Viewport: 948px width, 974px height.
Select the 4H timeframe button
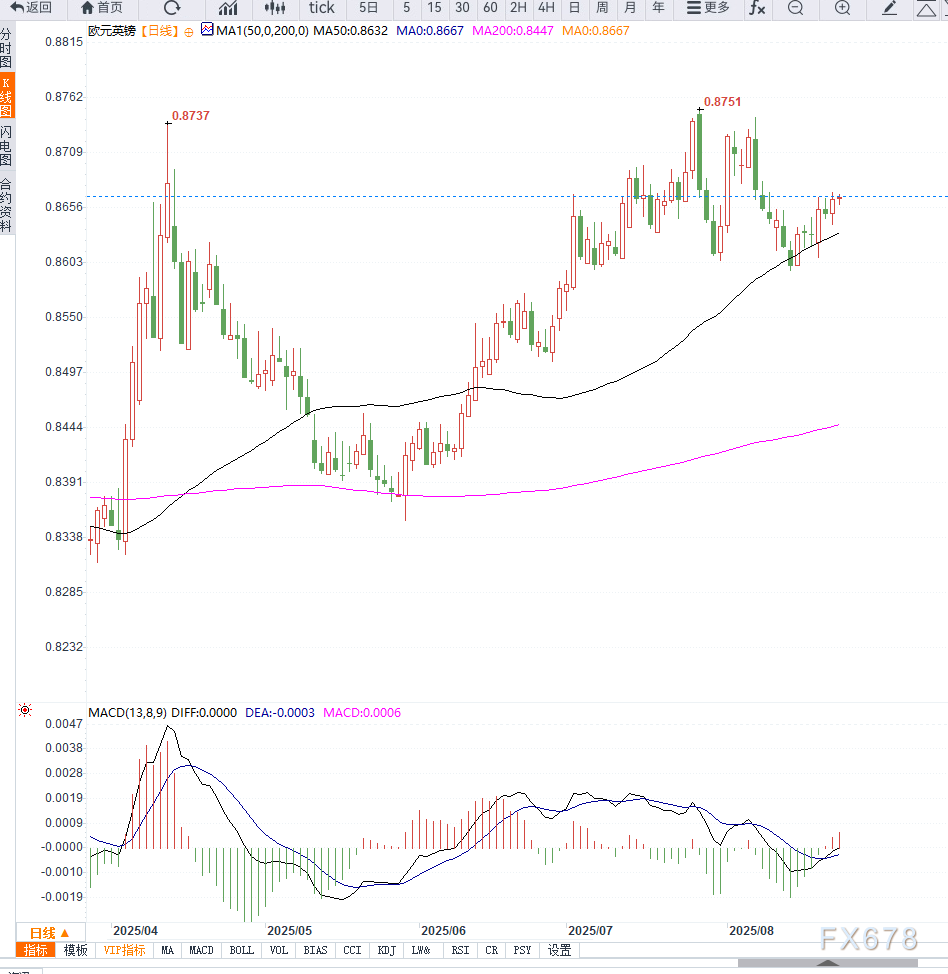pyautogui.click(x=546, y=8)
